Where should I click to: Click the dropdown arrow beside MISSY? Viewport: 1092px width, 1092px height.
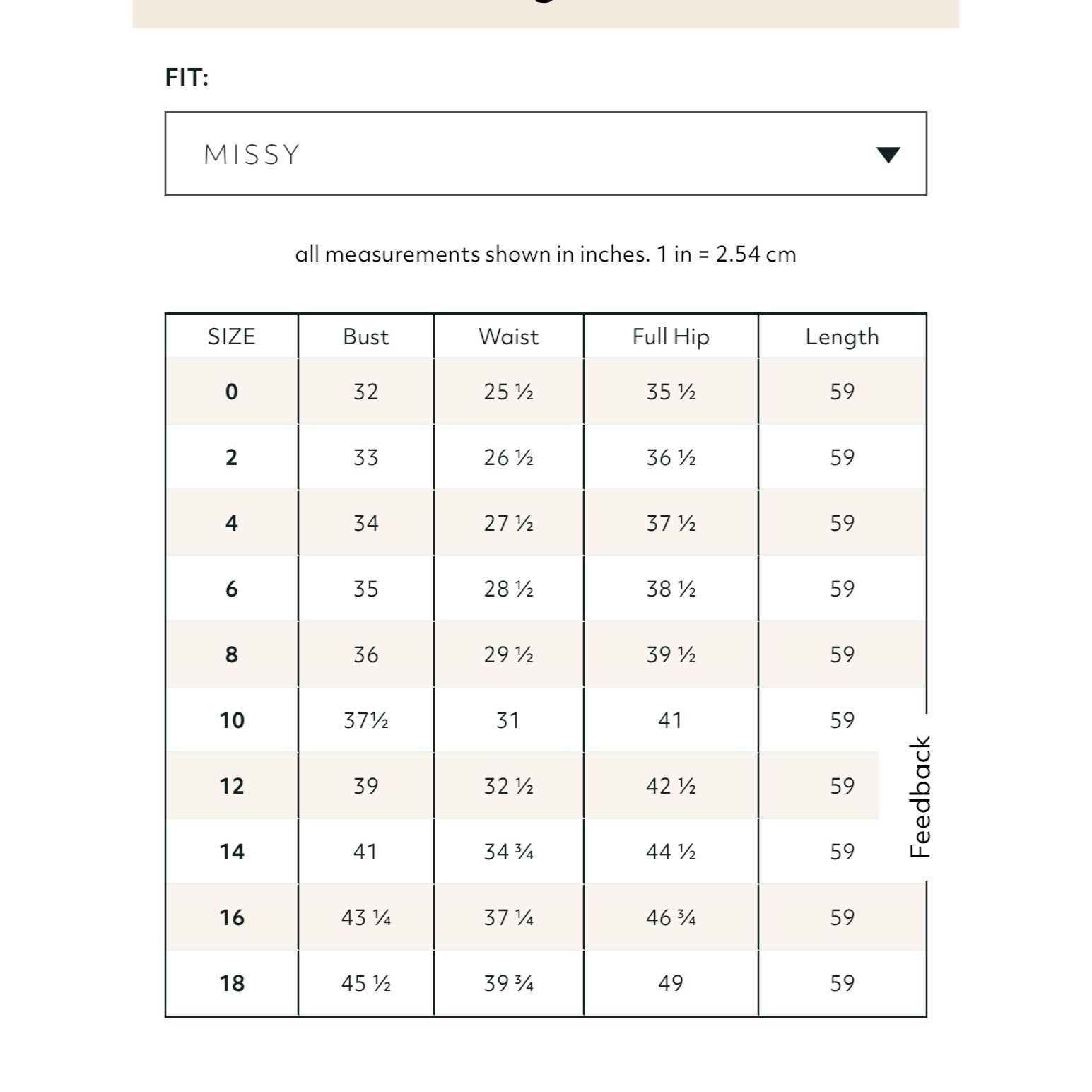coord(888,155)
